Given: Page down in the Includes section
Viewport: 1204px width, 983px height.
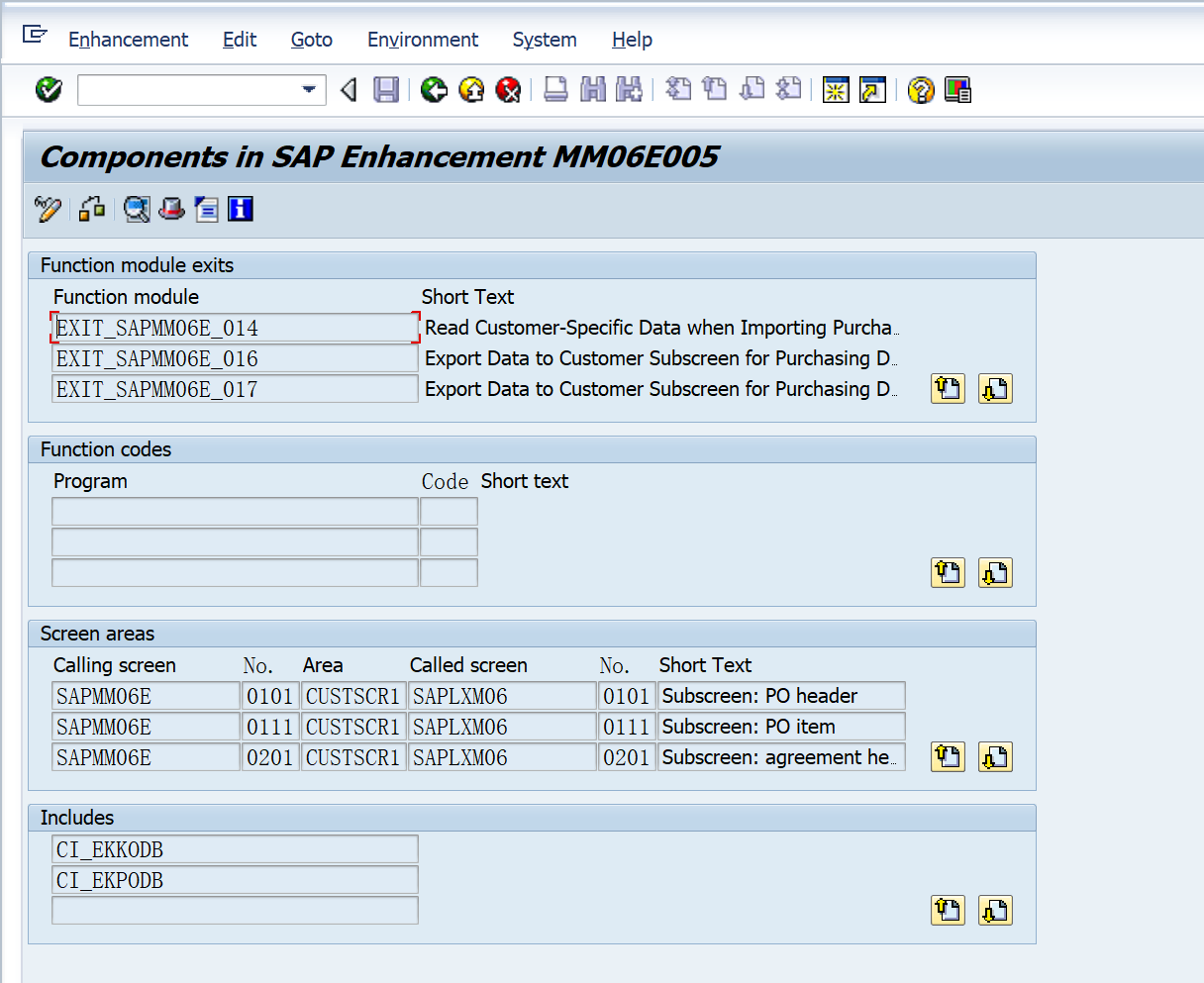Looking at the screenshot, I should (995, 911).
